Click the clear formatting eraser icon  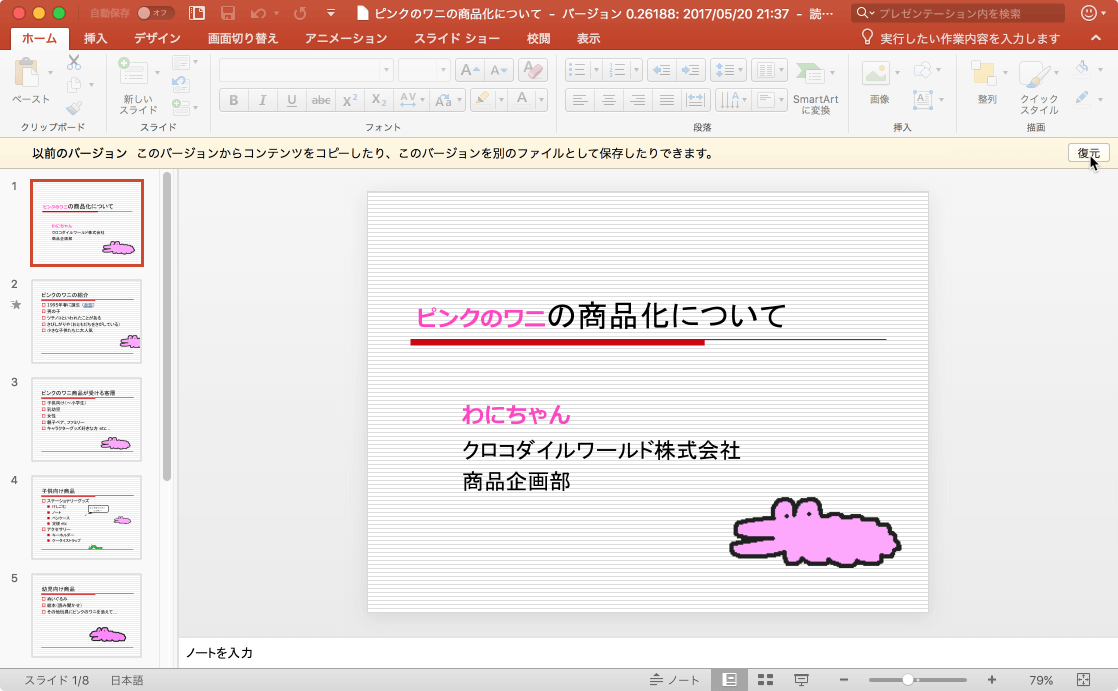click(x=533, y=70)
